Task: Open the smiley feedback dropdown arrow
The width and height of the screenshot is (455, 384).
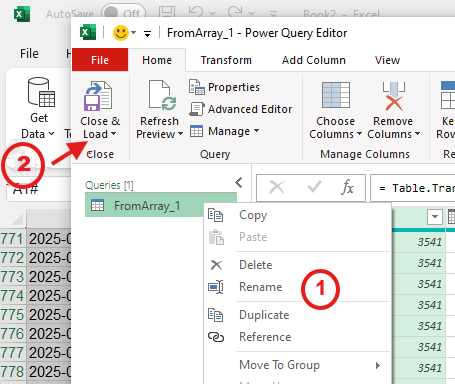Action: click(134, 33)
